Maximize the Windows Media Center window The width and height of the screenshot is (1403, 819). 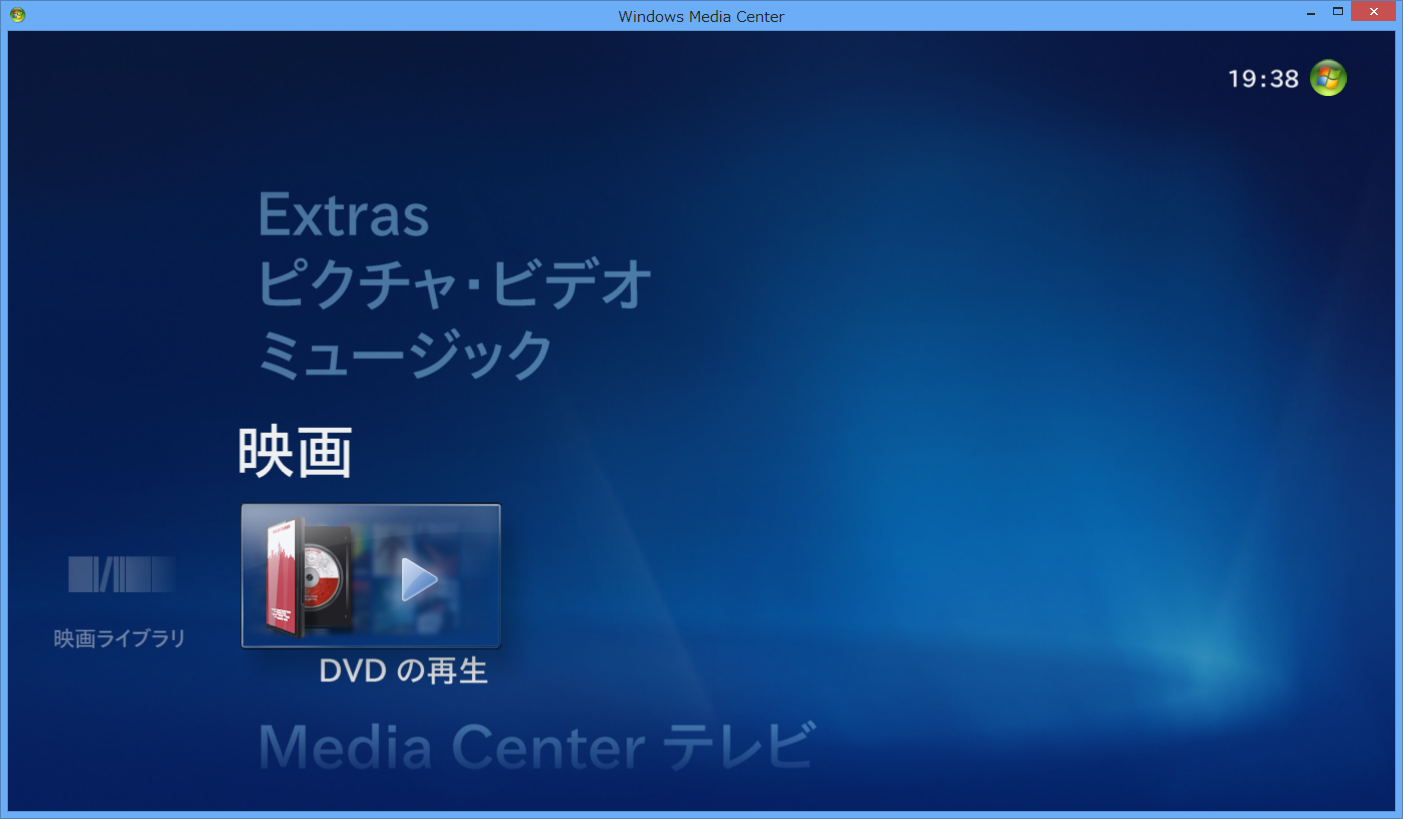pos(1337,12)
